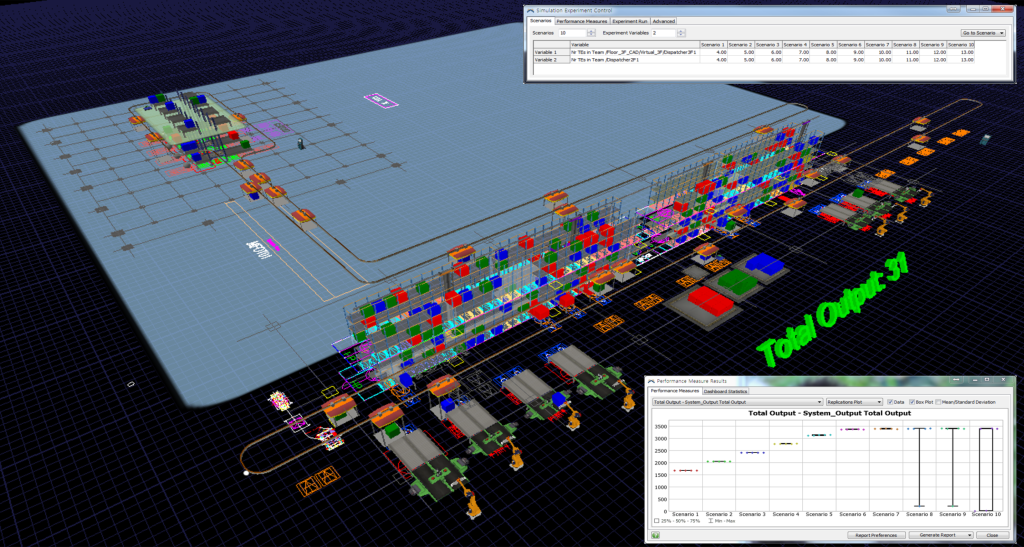Click the green Total Output 31 text in model
Image resolution: width=1024 pixels, height=547 pixels.
pos(834,312)
